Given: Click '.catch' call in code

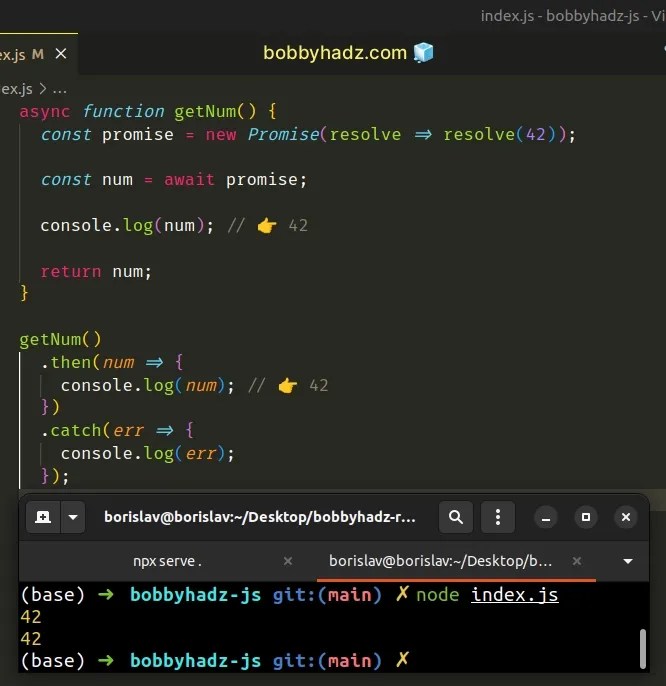Looking at the screenshot, I should 71,430.
